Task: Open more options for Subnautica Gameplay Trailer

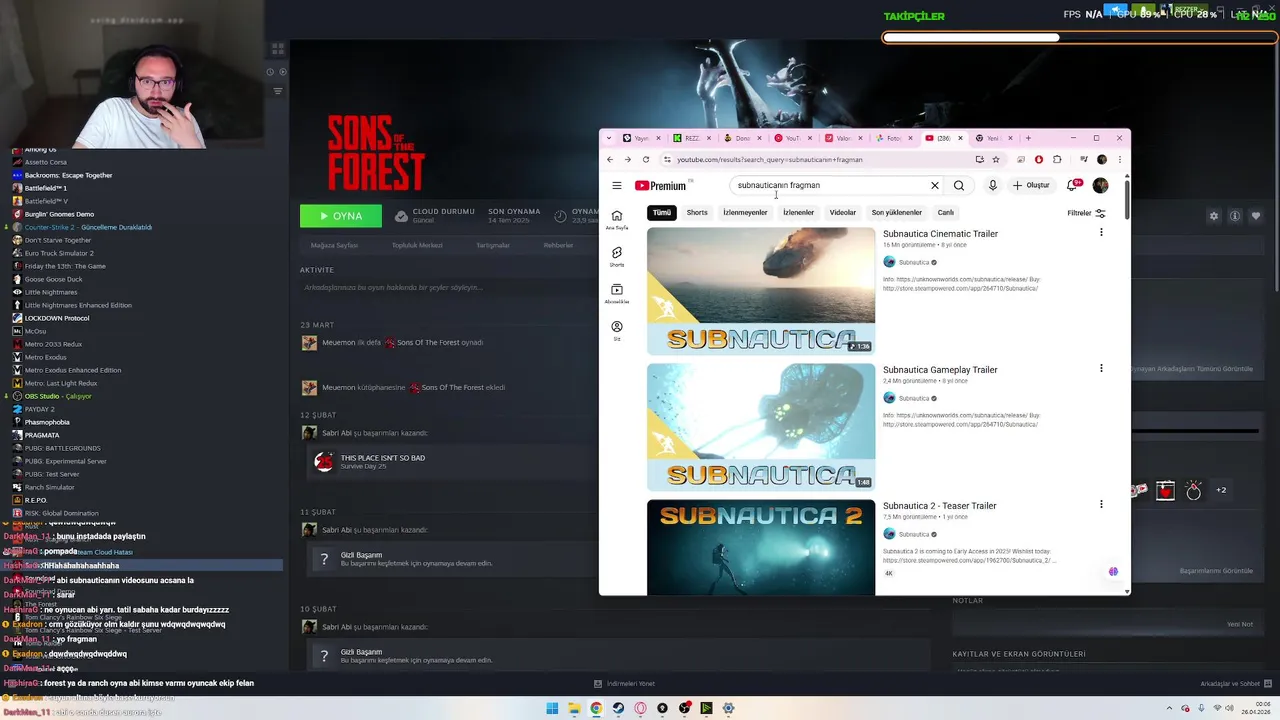Action: [1101, 368]
